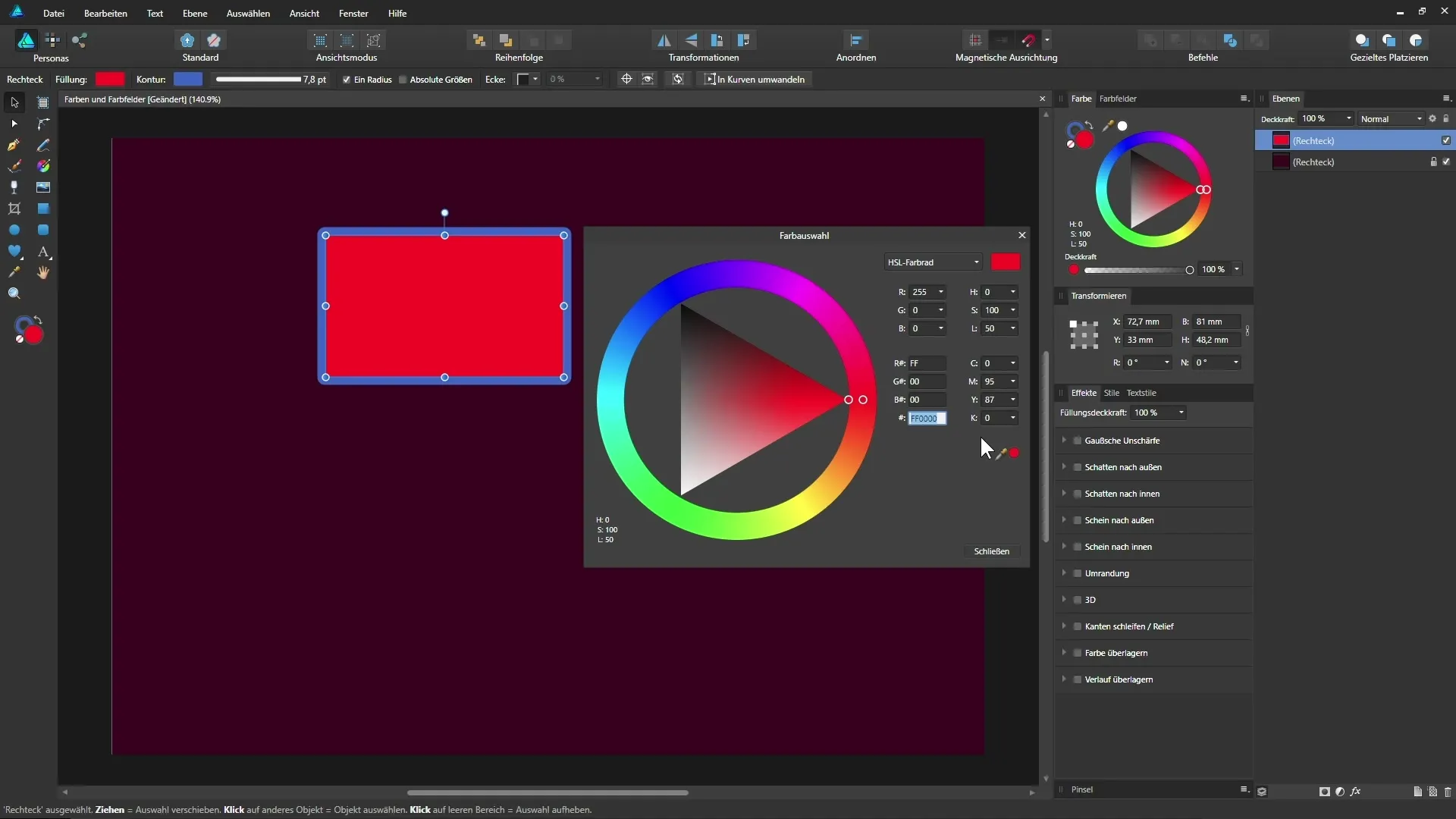Enable the Umrandung effect checkbox
The image size is (1456, 819).
(x=1077, y=573)
